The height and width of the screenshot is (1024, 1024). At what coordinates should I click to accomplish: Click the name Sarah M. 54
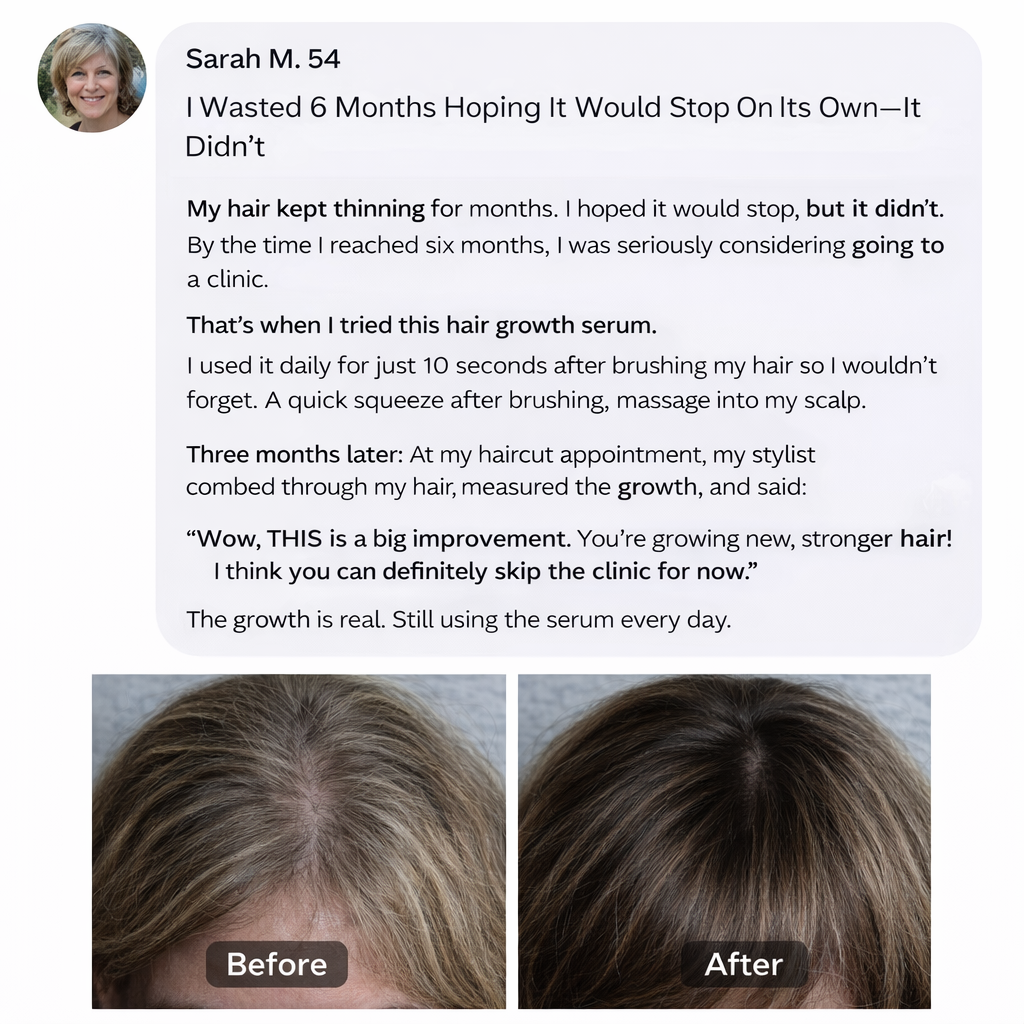tap(263, 59)
